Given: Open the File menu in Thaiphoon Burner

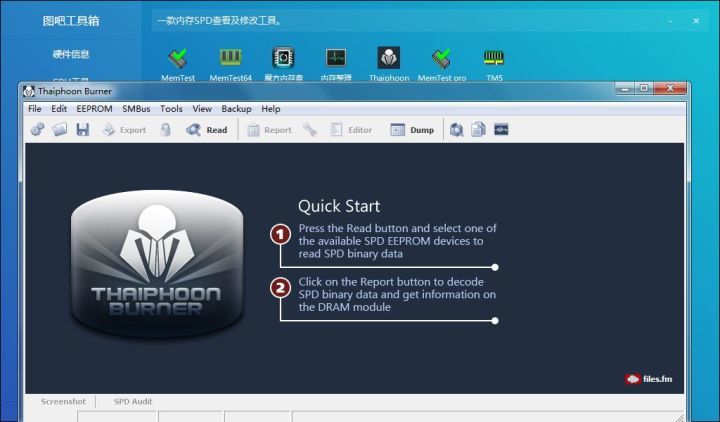Looking at the screenshot, I should 34,109.
